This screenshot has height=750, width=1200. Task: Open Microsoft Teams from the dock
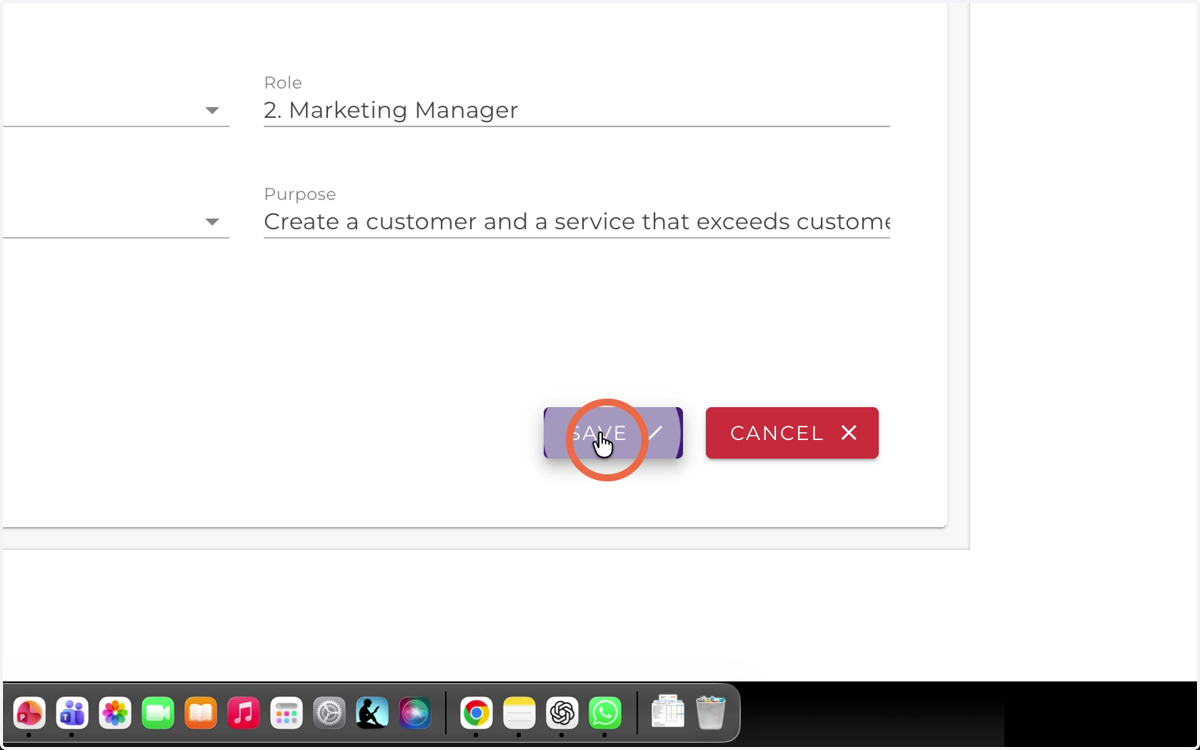(x=72, y=713)
